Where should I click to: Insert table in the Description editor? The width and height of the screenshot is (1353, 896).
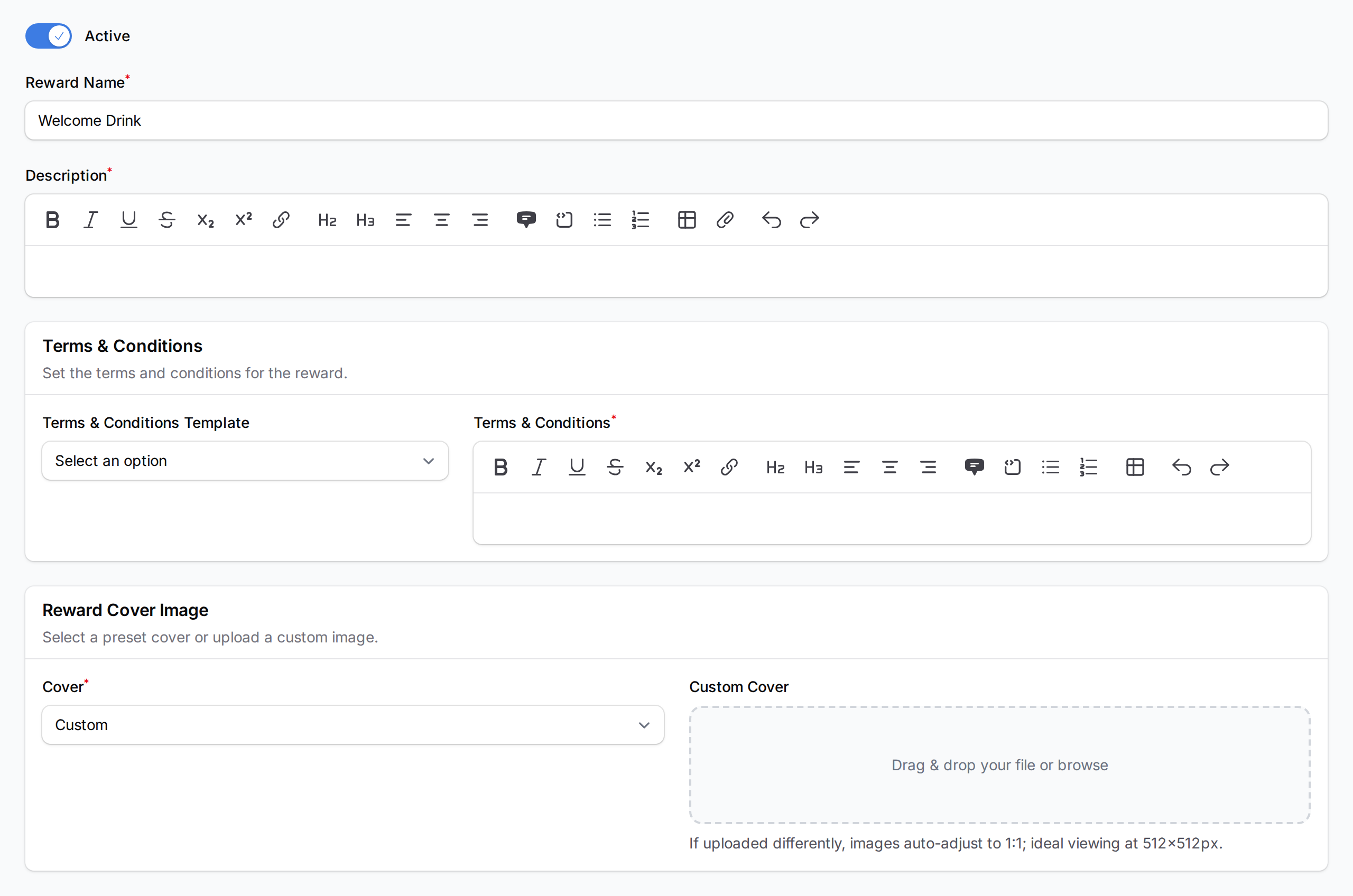[x=687, y=220]
